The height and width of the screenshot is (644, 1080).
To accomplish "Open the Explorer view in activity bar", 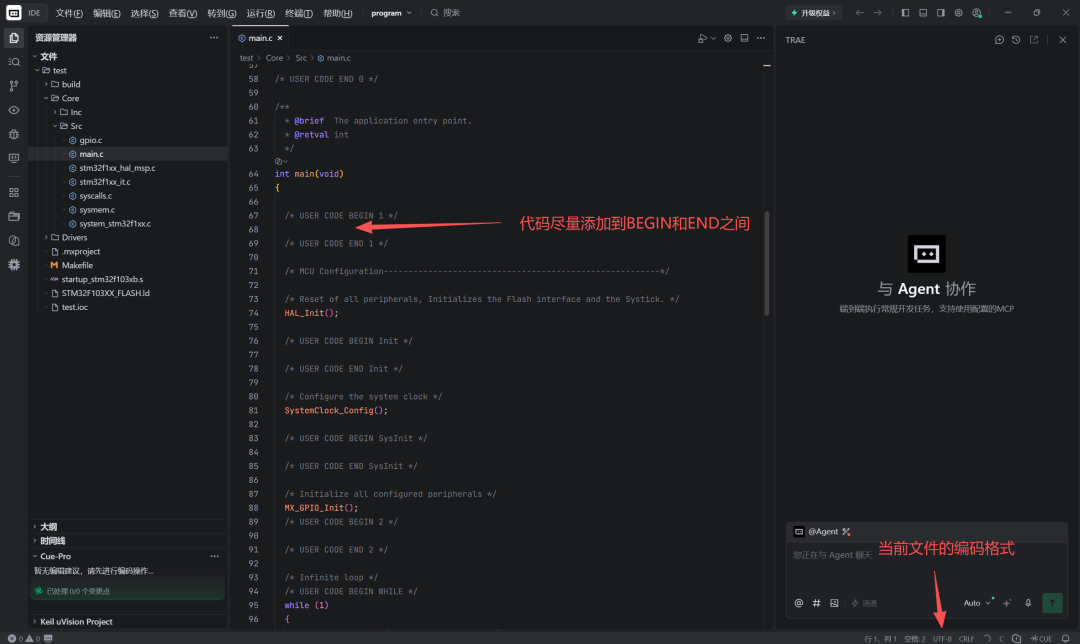I will pyautogui.click(x=14, y=39).
